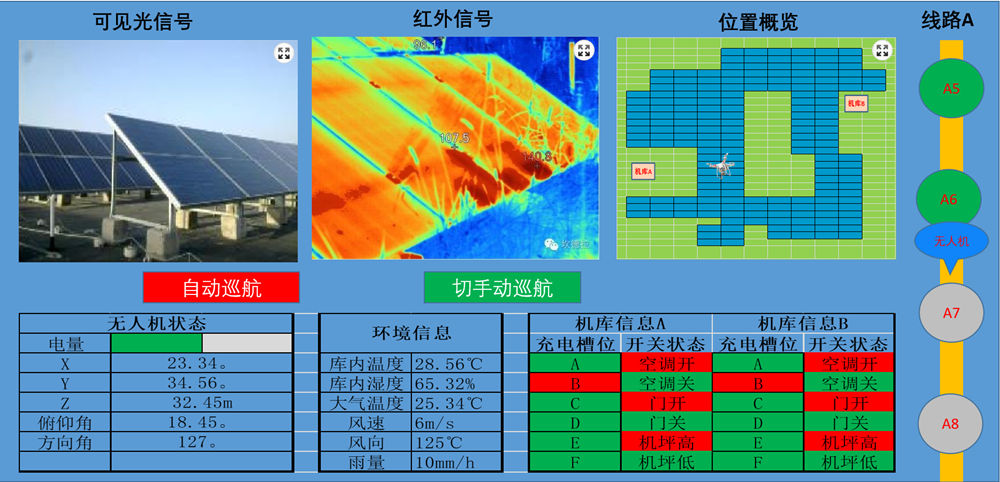The width and height of the screenshot is (1000, 482).
Task: Click the green 切手动巡航 button
Action: [502, 288]
